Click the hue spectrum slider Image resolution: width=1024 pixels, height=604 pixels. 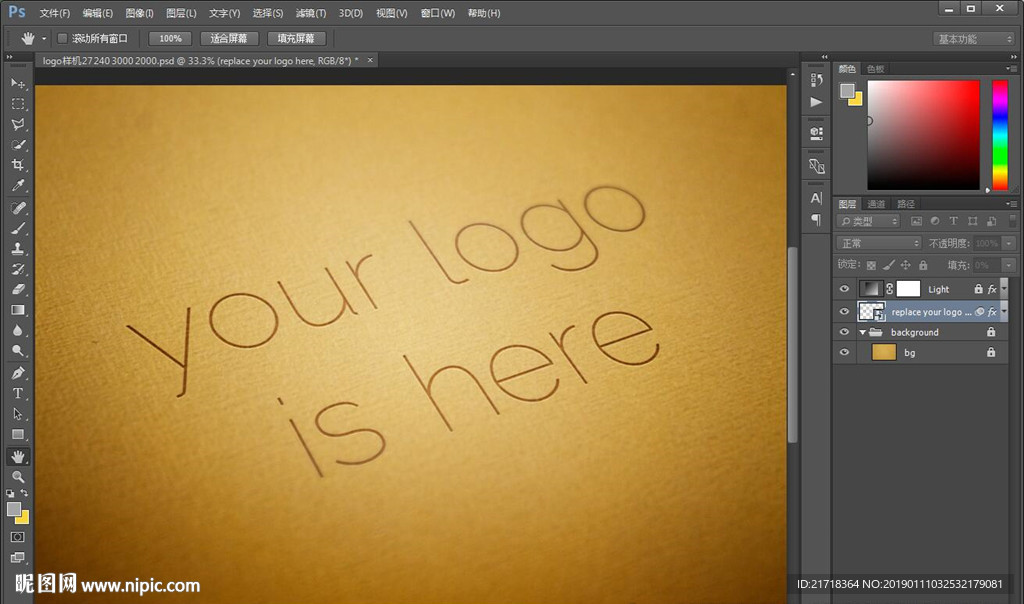point(1000,135)
